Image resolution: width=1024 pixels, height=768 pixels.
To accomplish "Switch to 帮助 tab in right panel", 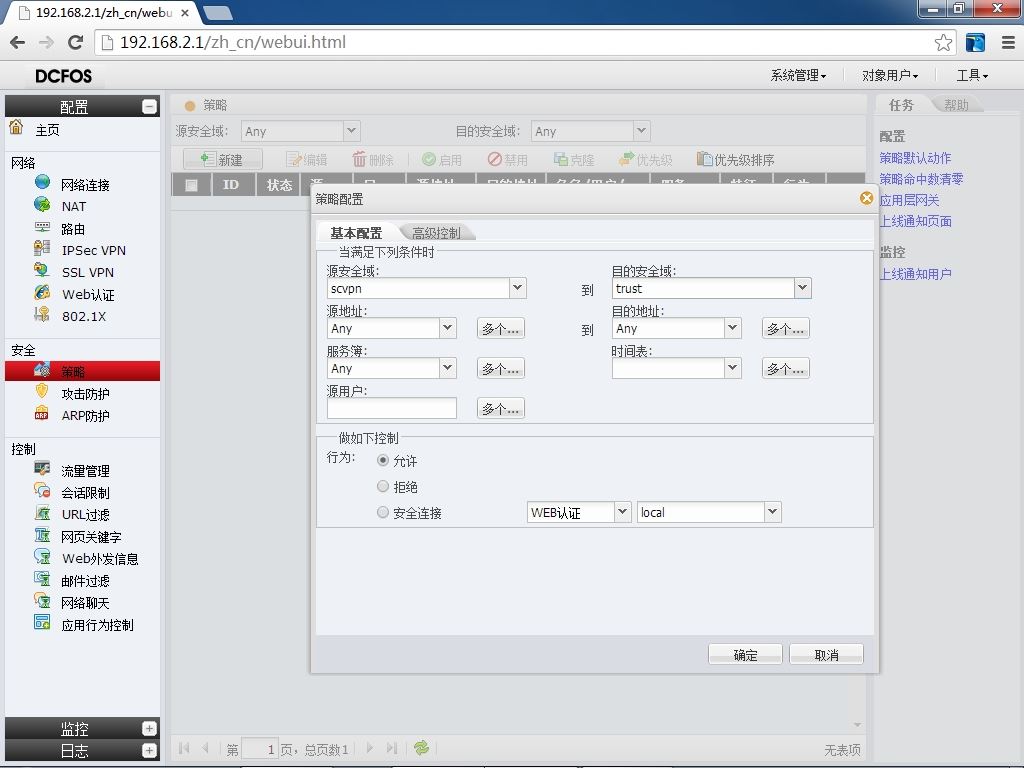I will 956,104.
